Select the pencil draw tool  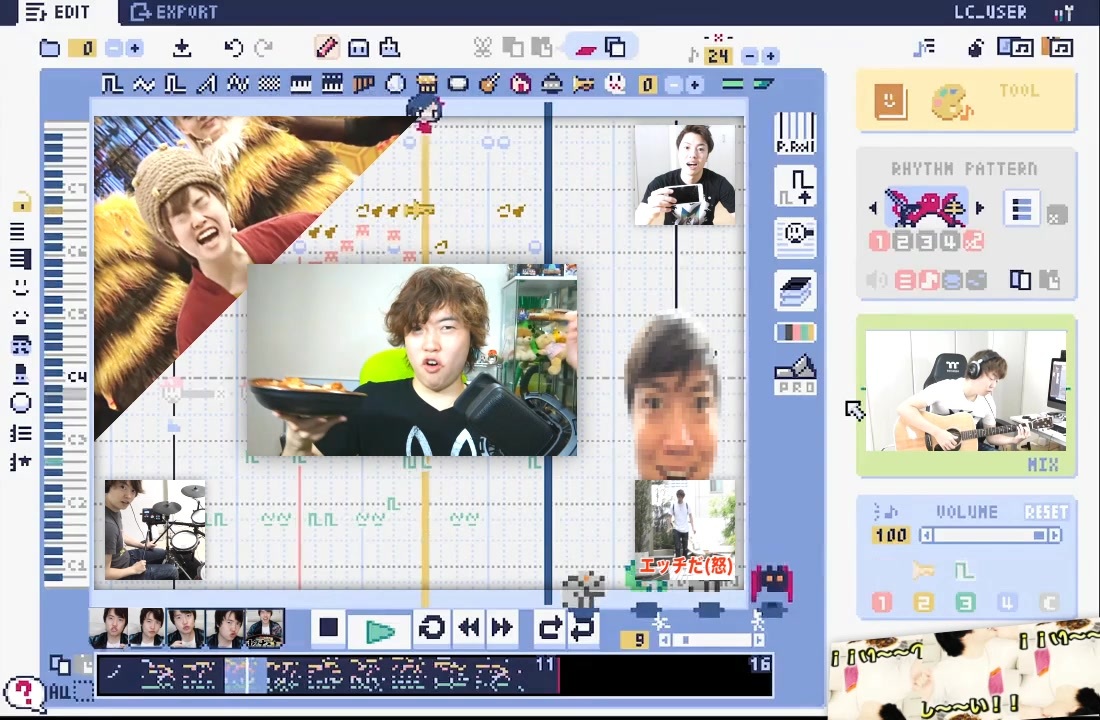(x=326, y=47)
